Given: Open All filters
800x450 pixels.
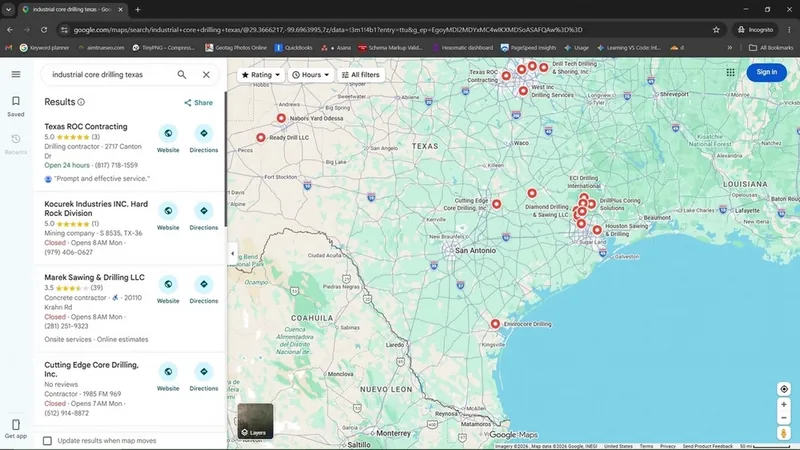Looking at the screenshot, I should (x=361, y=74).
